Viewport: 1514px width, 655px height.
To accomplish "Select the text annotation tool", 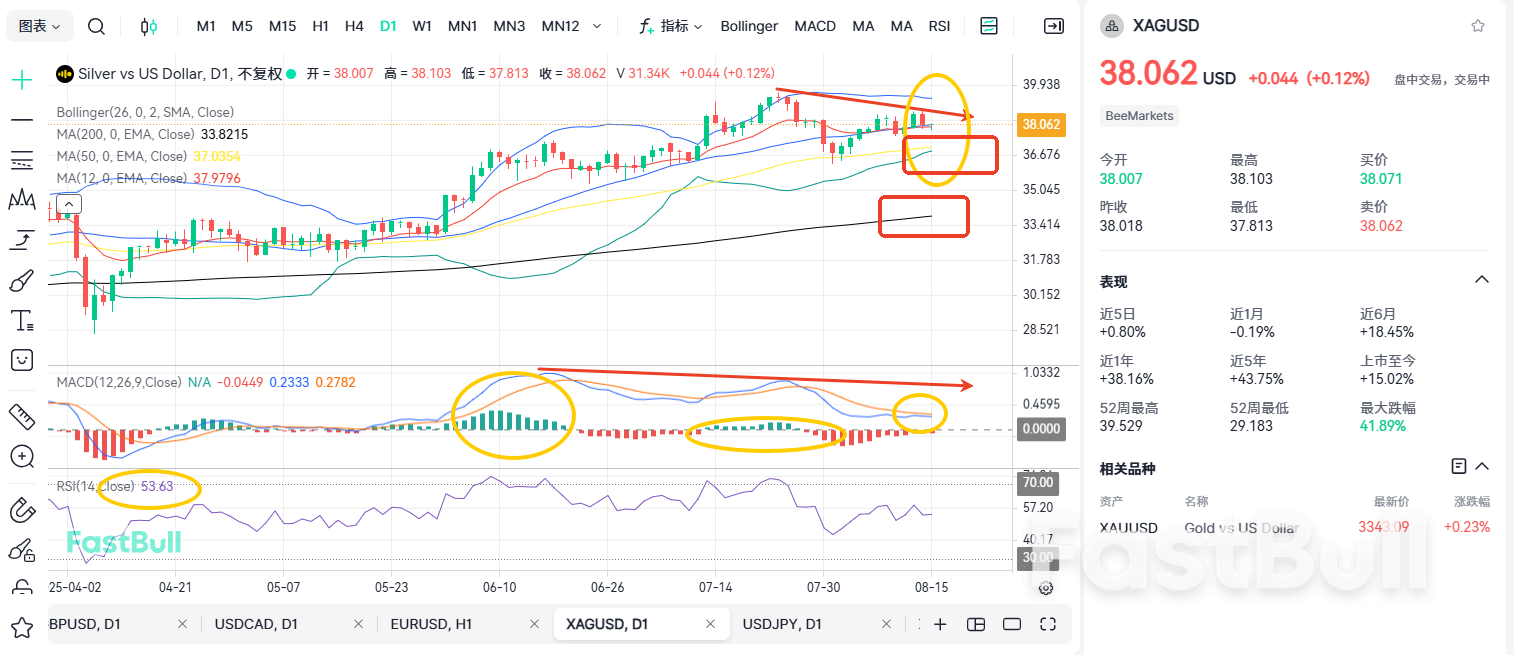I will coord(21,320).
